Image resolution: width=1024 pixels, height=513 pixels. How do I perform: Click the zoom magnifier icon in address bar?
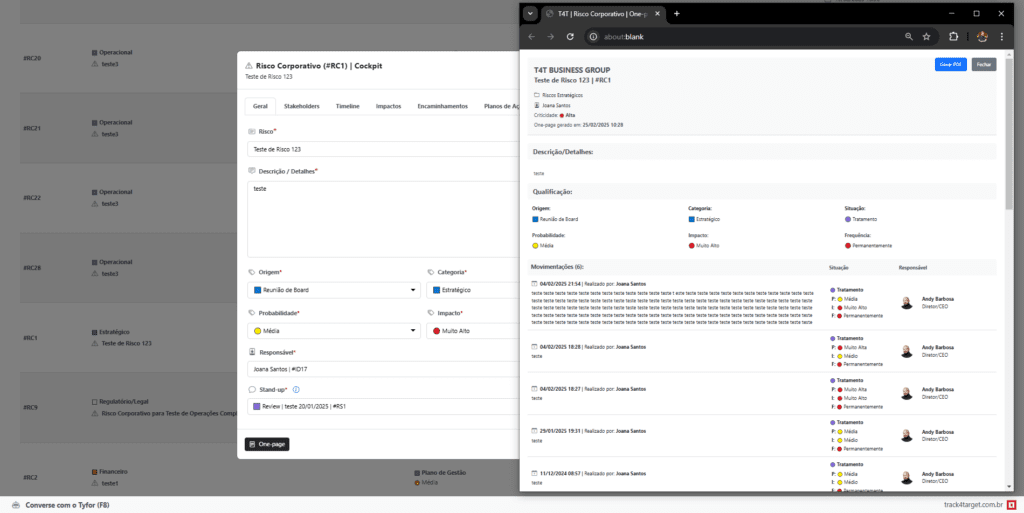click(908, 37)
